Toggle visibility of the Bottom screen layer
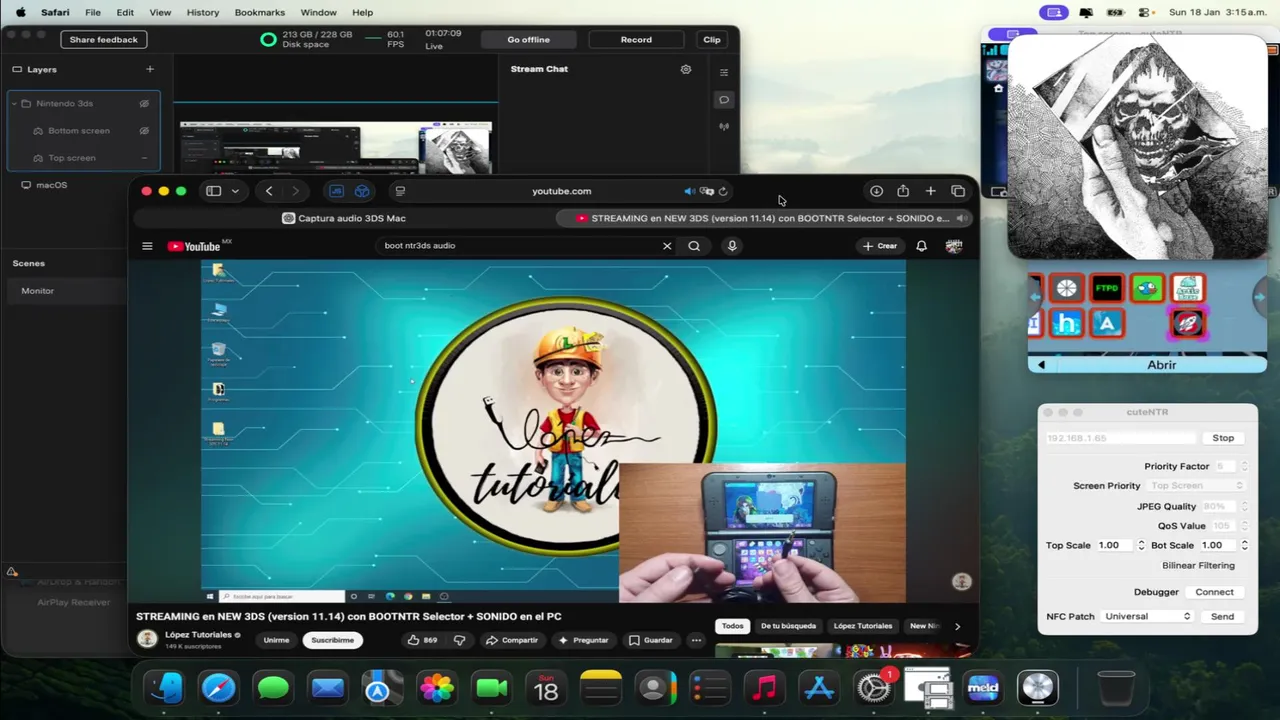 click(x=144, y=130)
